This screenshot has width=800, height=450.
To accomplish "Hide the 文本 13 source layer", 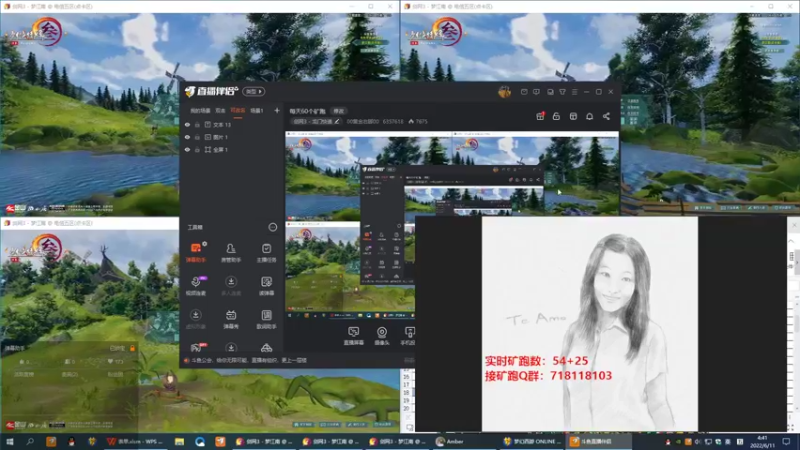I will (x=187, y=124).
